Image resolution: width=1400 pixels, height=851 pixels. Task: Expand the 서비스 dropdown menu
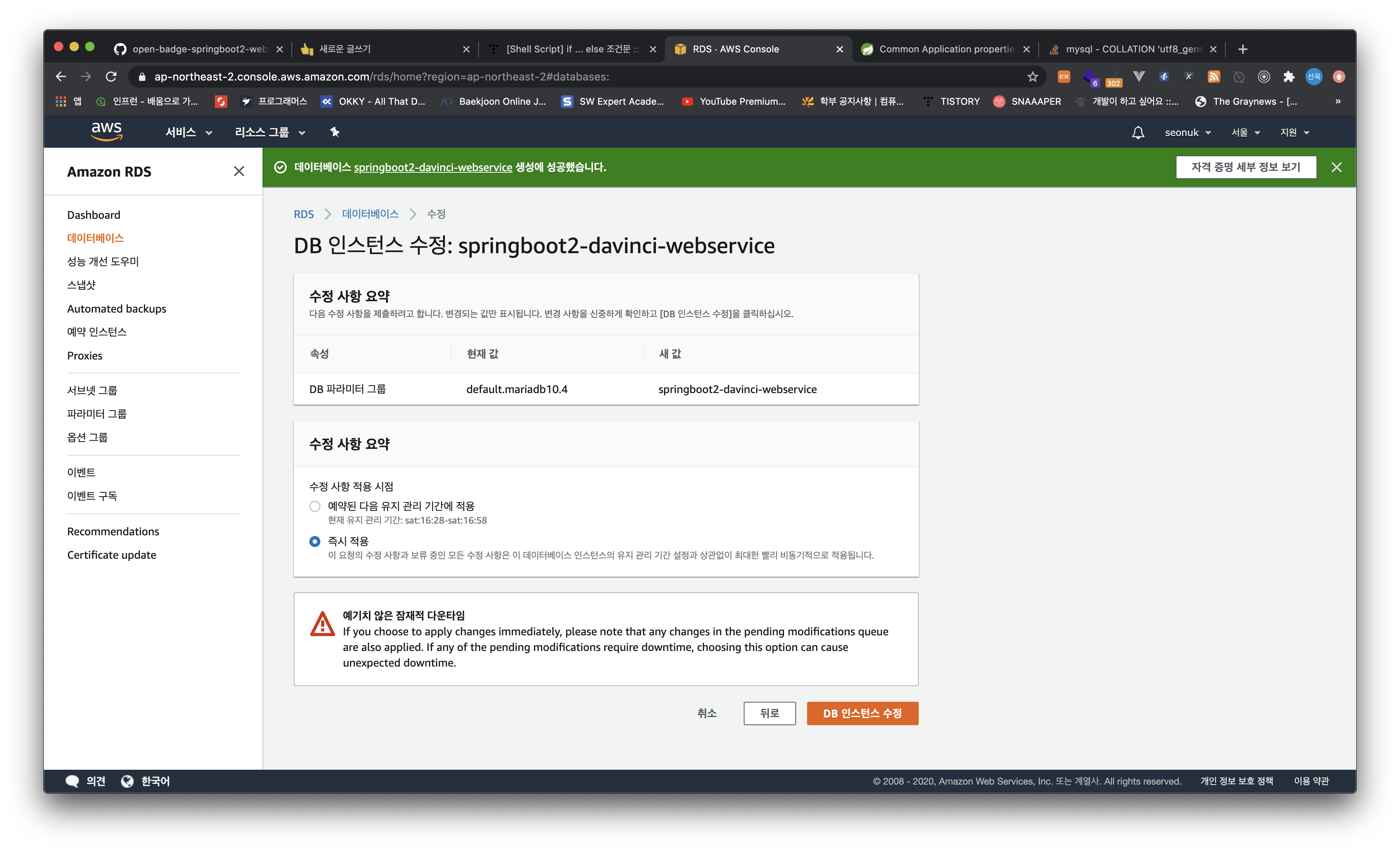[x=189, y=132]
